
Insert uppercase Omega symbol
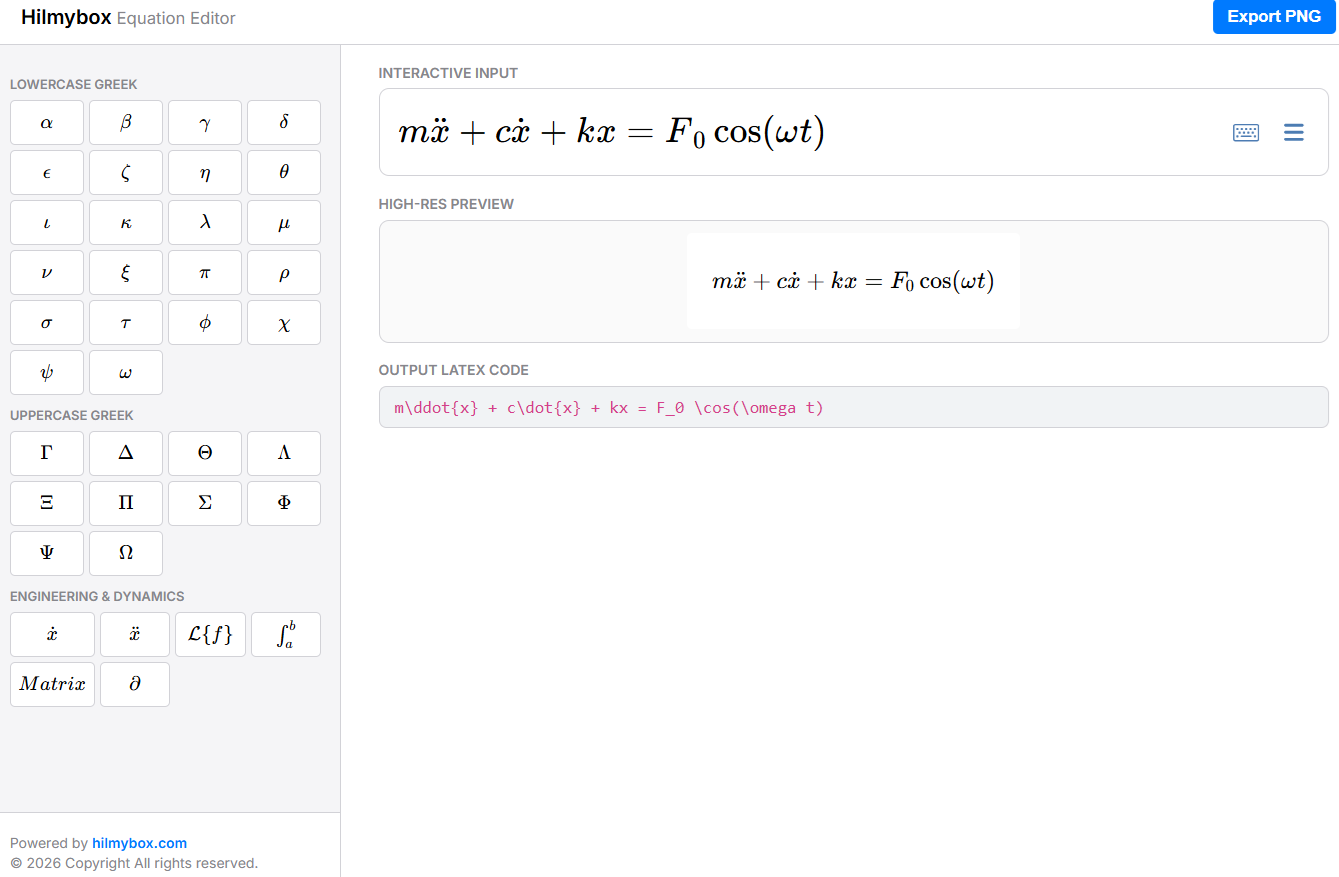tap(125, 553)
